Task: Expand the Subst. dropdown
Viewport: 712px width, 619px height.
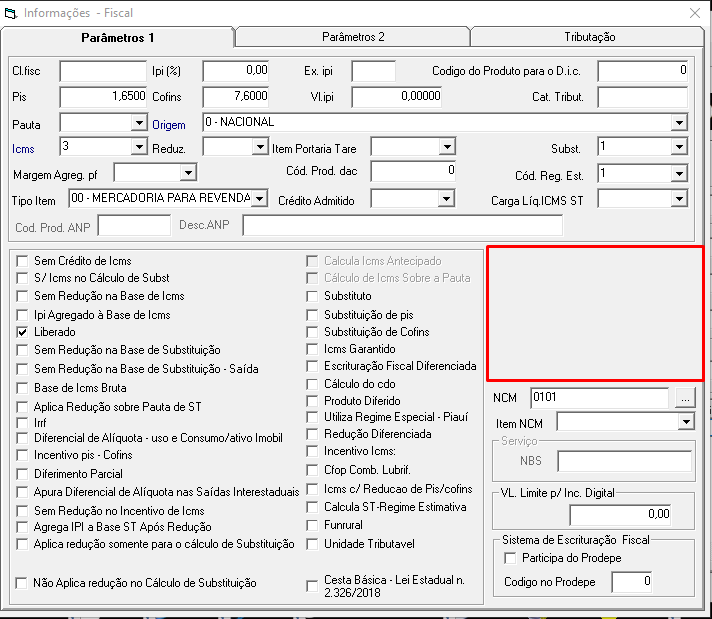Action: (x=679, y=147)
